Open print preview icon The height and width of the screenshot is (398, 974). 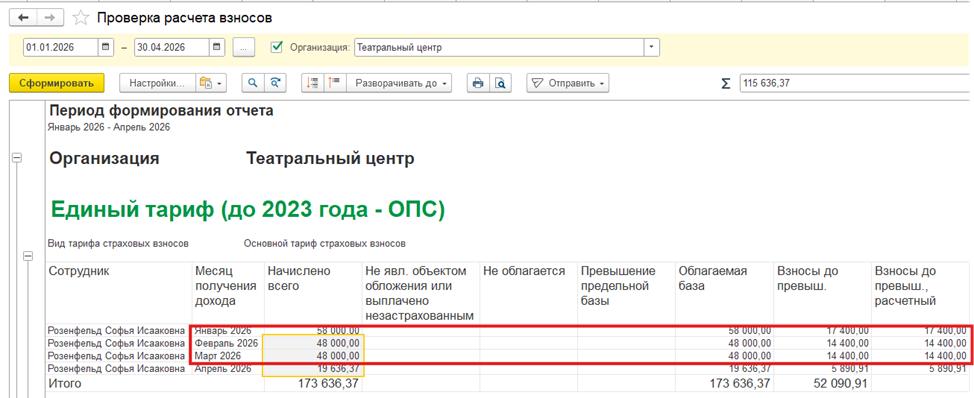point(500,83)
